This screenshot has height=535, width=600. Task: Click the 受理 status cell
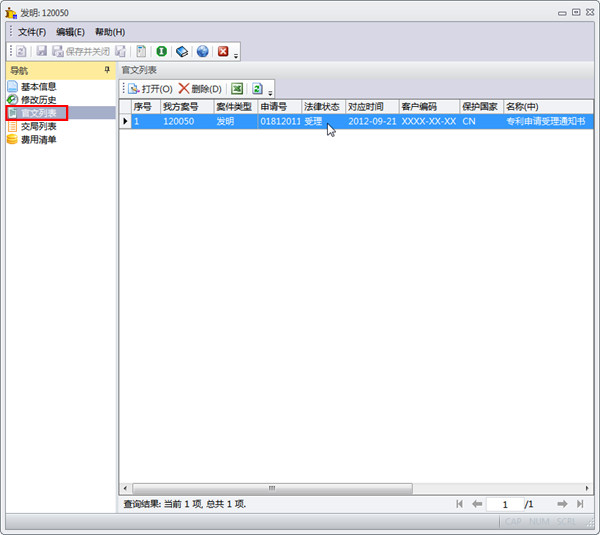(x=323, y=121)
